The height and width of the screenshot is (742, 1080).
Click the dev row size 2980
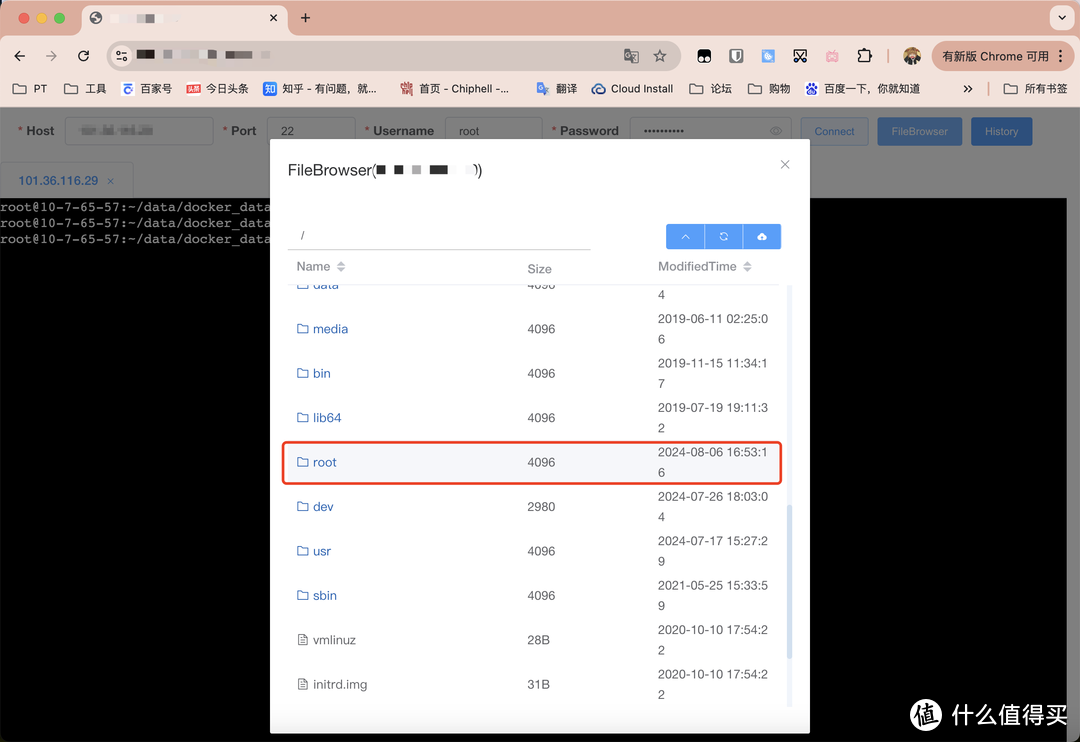[541, 507]
